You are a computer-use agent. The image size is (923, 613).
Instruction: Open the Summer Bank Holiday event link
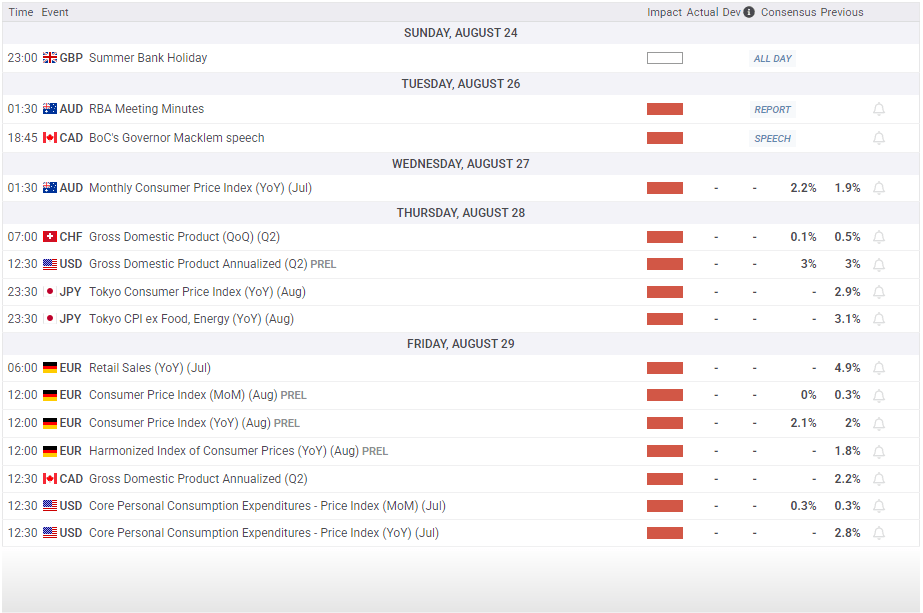[148, 58]
